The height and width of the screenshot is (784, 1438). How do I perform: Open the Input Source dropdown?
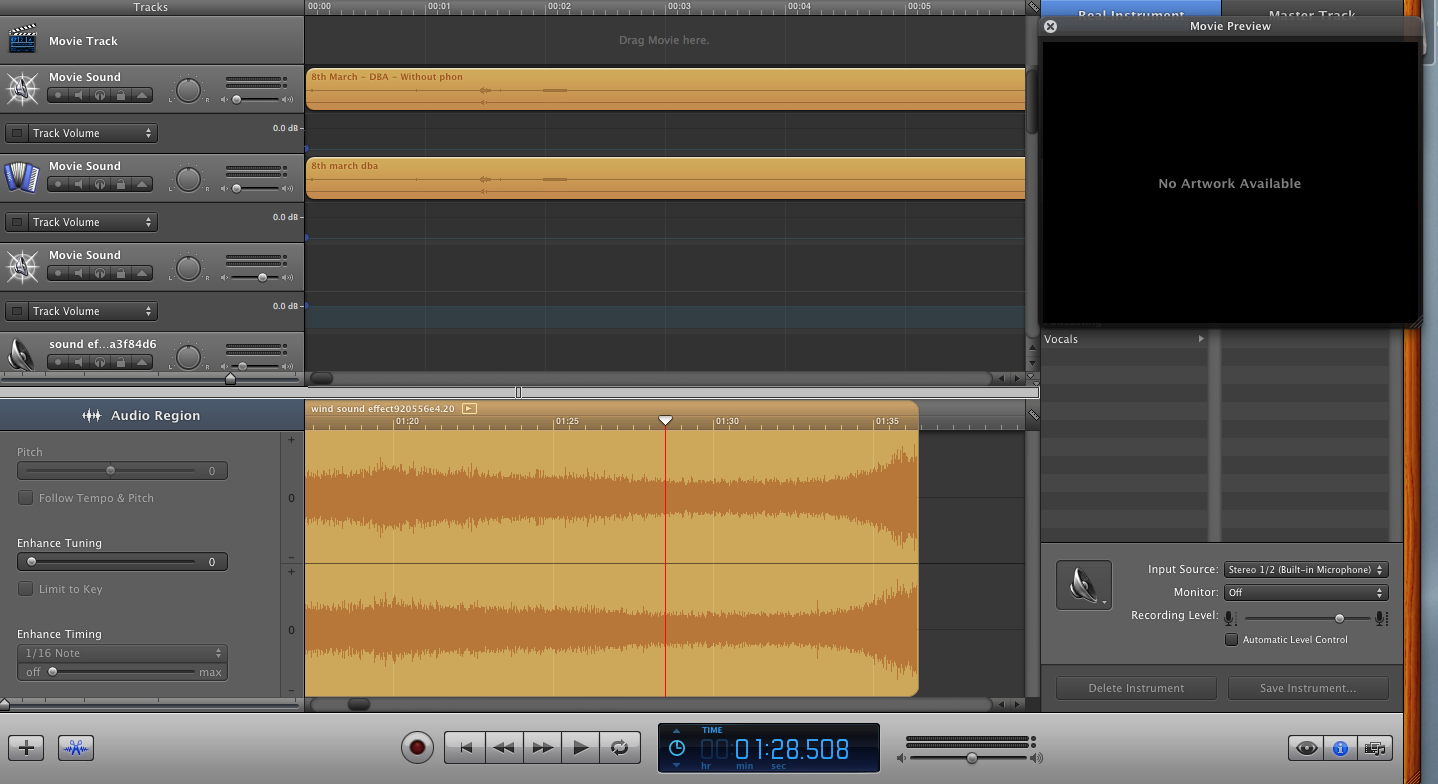click(x=1306, y=570)
